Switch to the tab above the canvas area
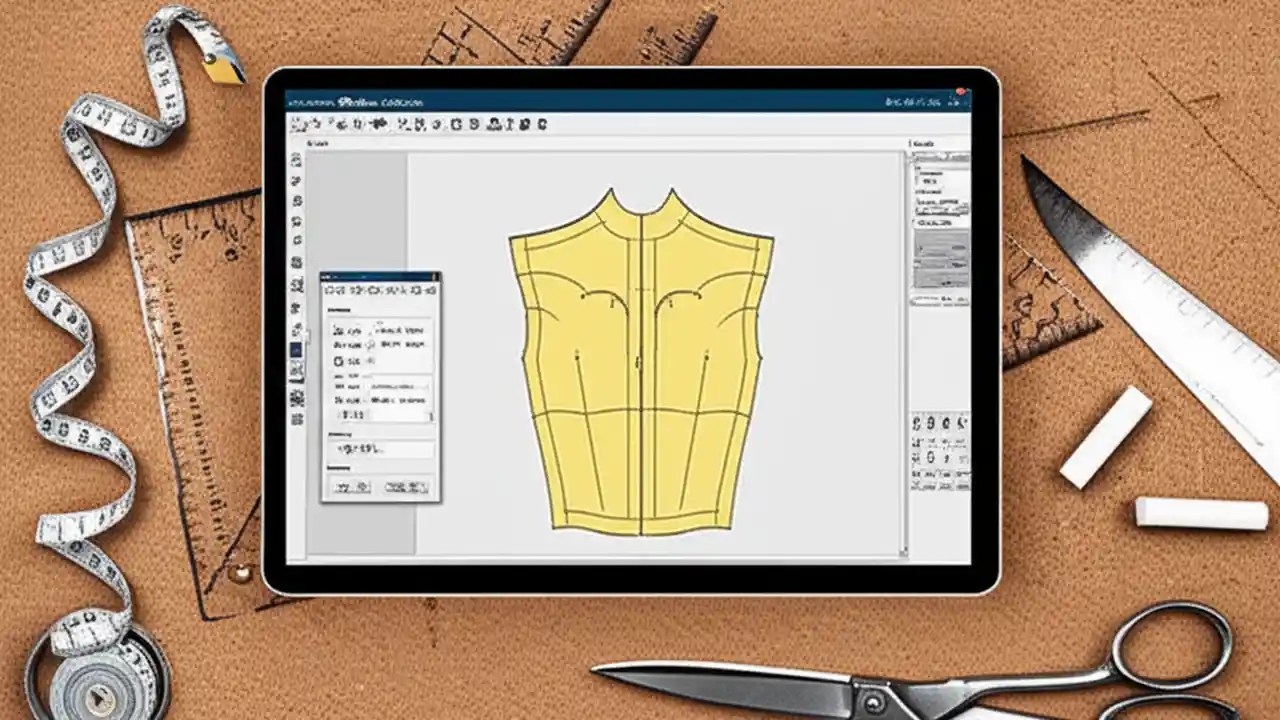The width and height of the screenshot is (1280, 720). pos(316,142)
